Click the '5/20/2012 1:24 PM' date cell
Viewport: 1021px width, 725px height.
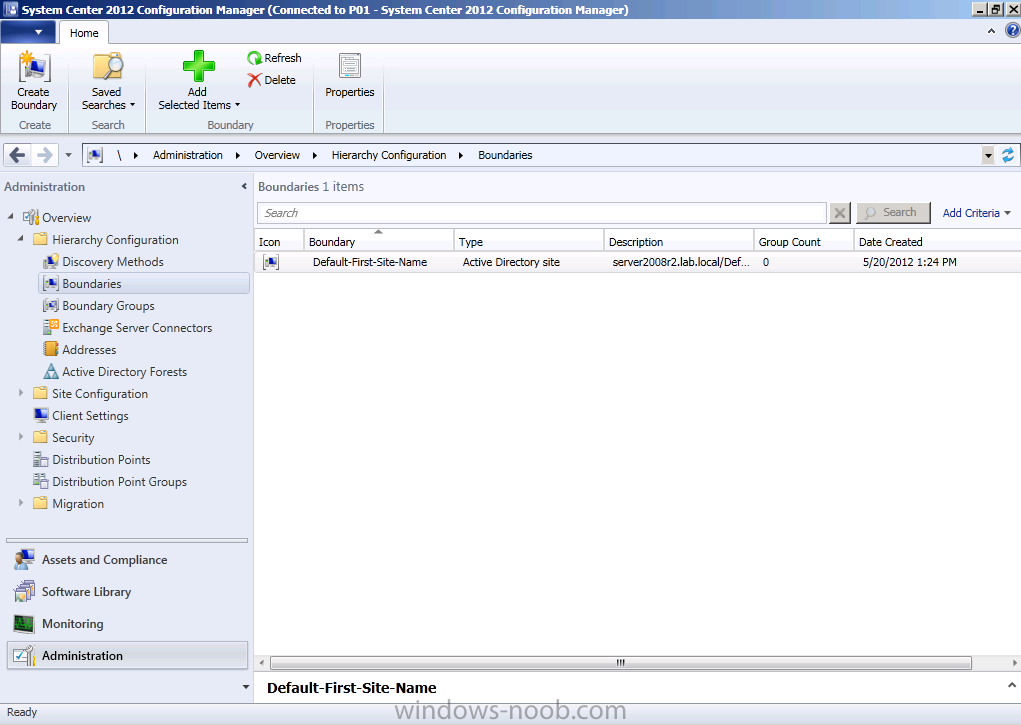910,262
